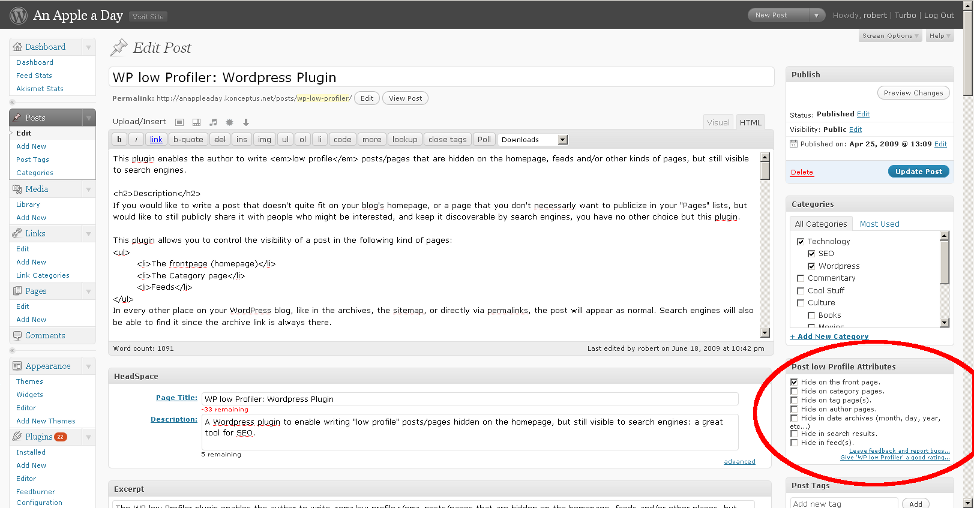The height and width of the screenshot is (508, 974).
Task: Select the Most Used categories tab
Action: pyautogui.click(x=879, y=224)
